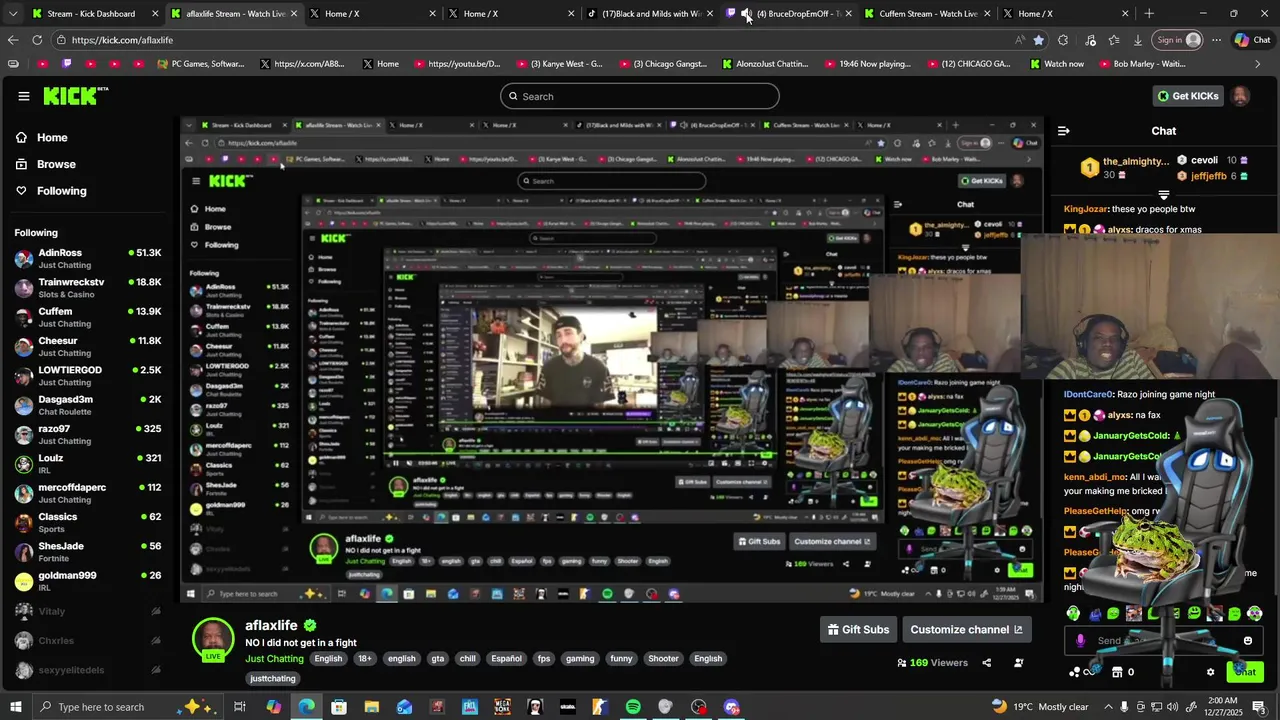The height and width of the screenshot is (720, 1280).
Task: Open the Watch now bookmark
Action: (1057, 64)
